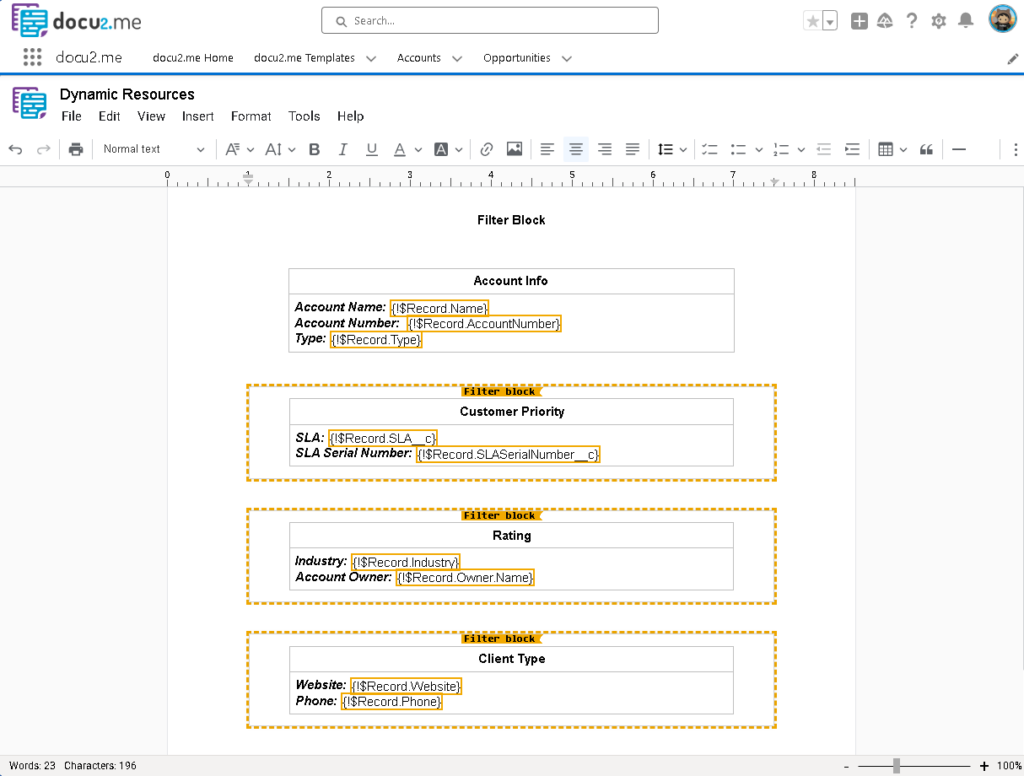This screenshot has width=1024, height=776.
Task: Click the Trailhead guidance icon
Action: [x=885, y=21]
